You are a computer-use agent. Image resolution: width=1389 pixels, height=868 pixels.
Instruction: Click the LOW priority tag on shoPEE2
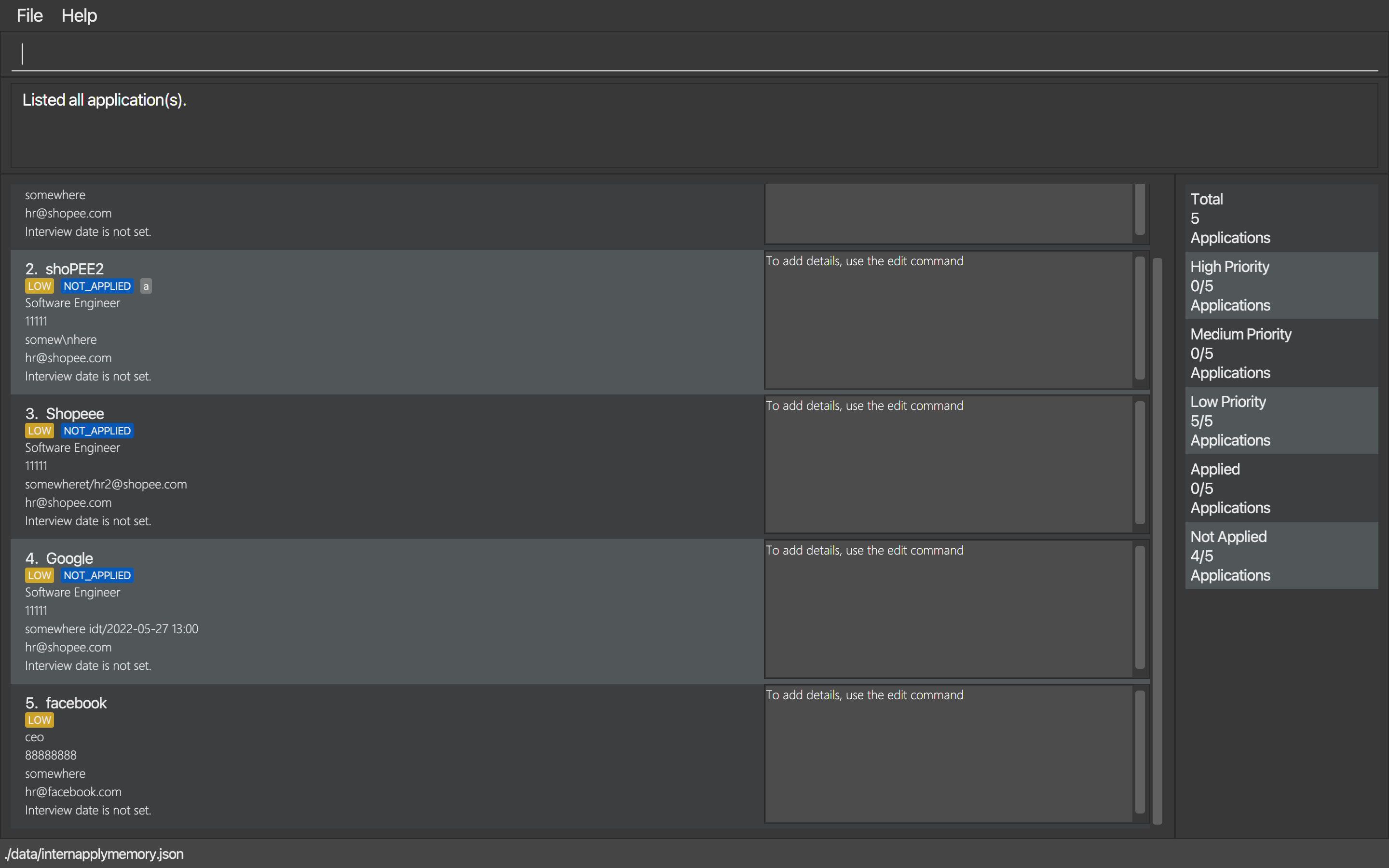(x=40, y=286)
